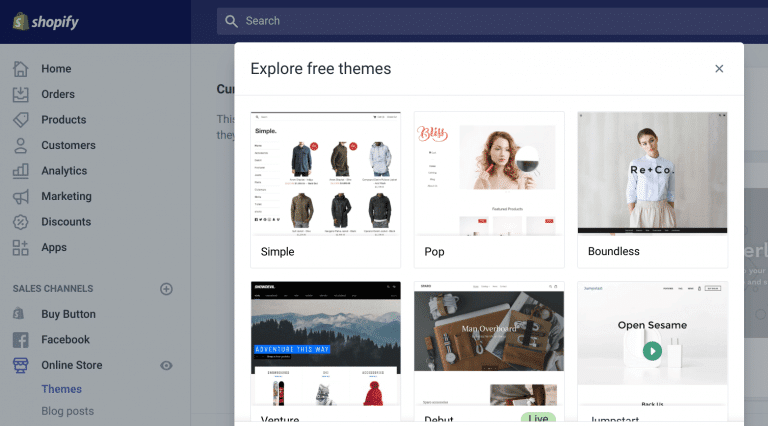Open Analytics in sidebar
This screenshot has width=768, height=426.
coord(64,171)
